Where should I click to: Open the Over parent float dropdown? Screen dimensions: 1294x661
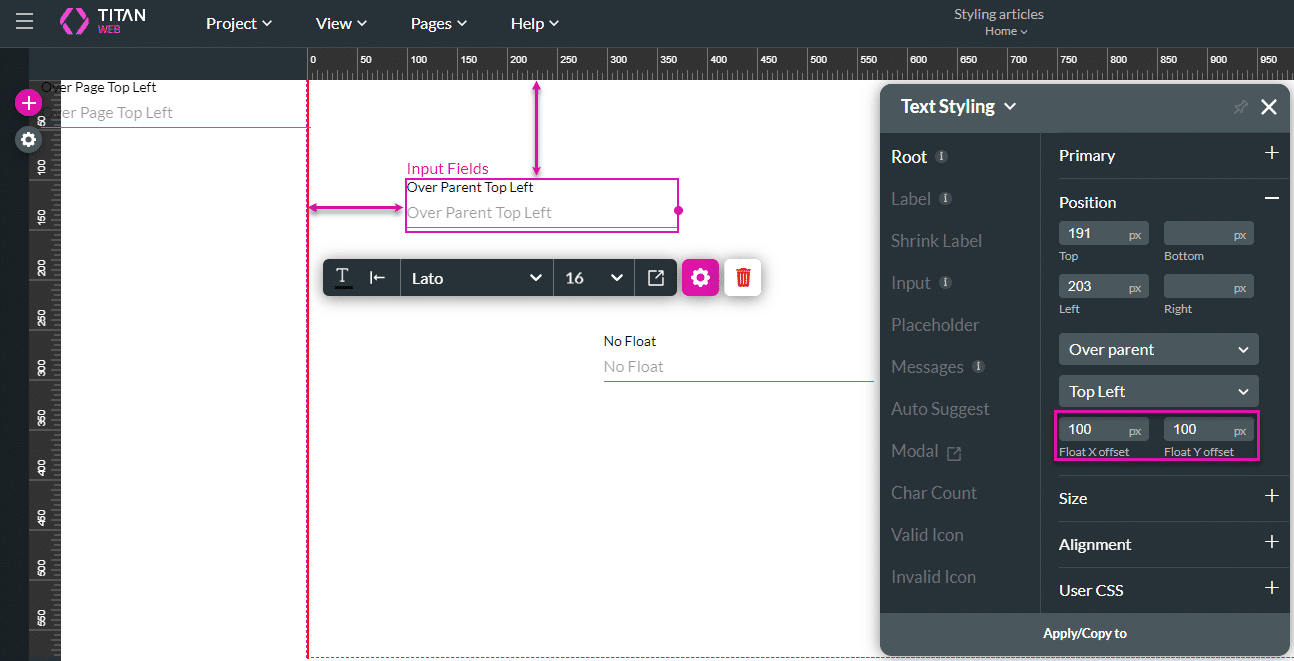[x=1158, y=349]
